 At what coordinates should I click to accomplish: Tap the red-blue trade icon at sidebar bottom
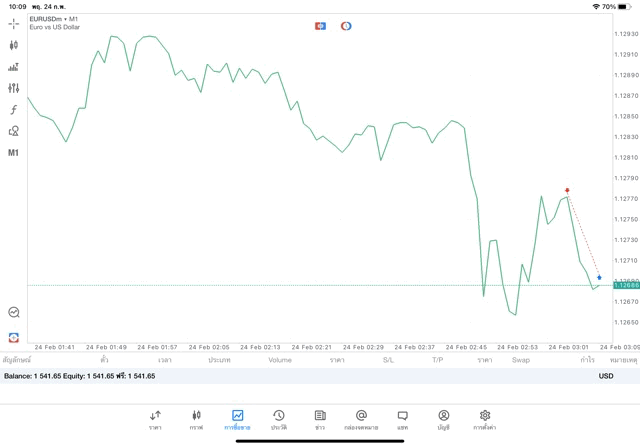14,338
